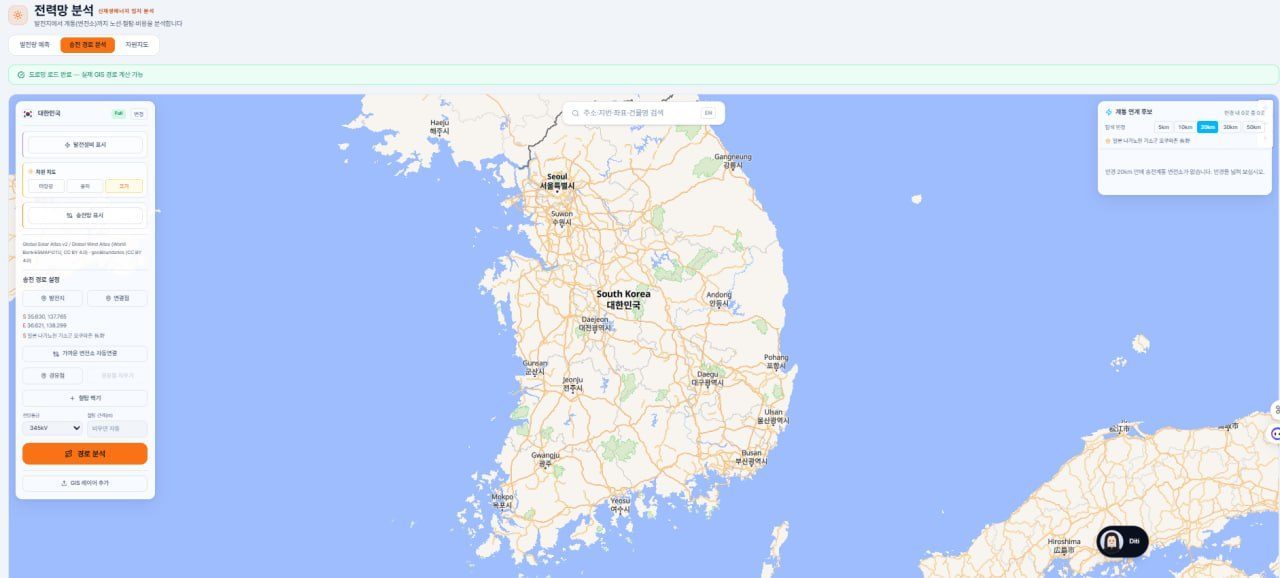Image resolution: width=1280 pixels, height=578 pixels.
Task: Set search radius to 10km
Action: click(x=1185, y=127)
